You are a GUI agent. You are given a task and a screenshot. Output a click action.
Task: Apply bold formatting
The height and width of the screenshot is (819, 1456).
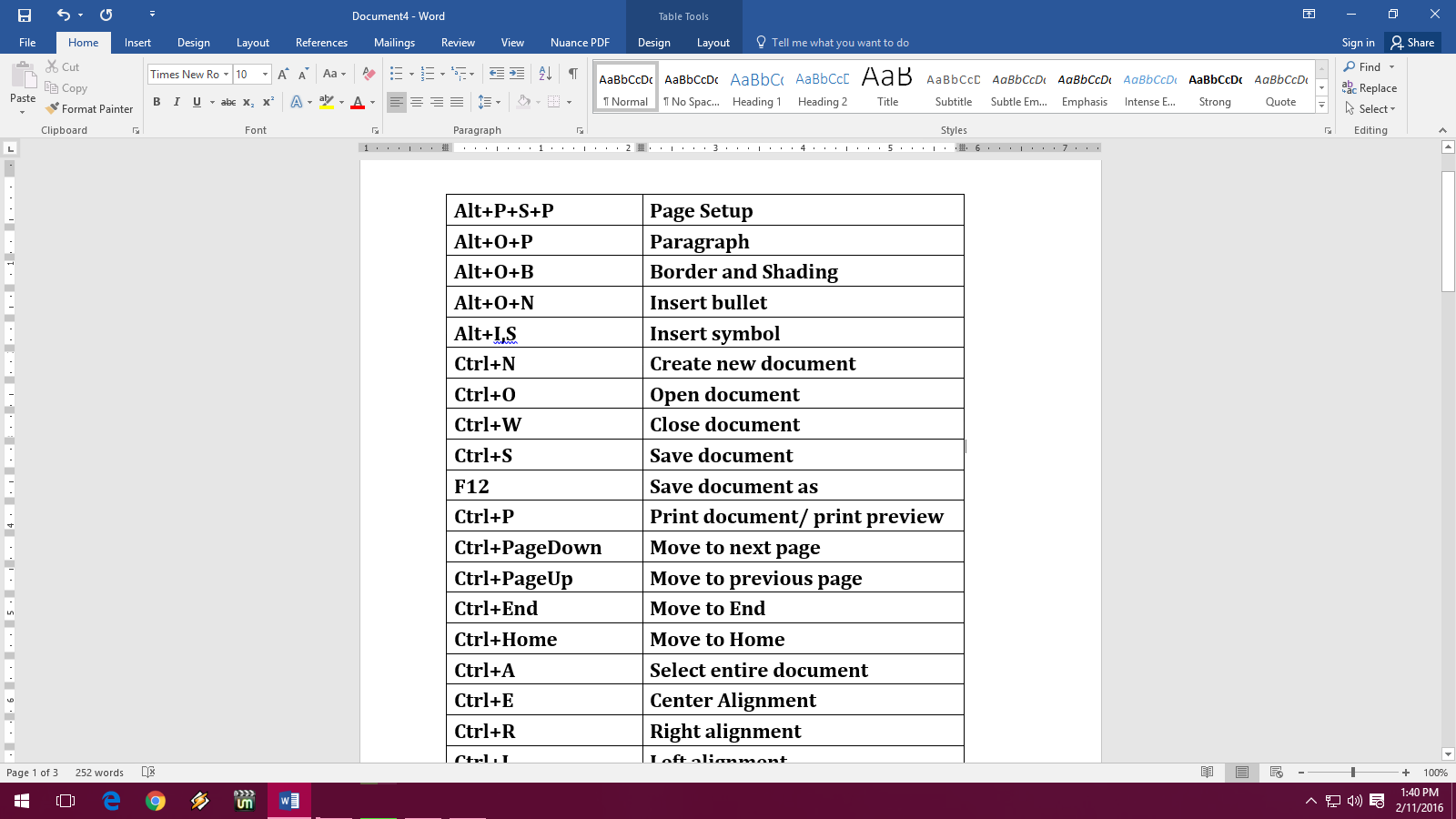click(x=156, y=103)
